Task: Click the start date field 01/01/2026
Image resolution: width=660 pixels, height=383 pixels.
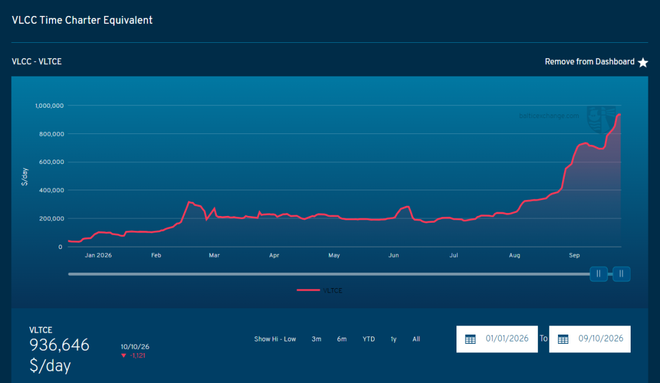Action: coord(497,339)
